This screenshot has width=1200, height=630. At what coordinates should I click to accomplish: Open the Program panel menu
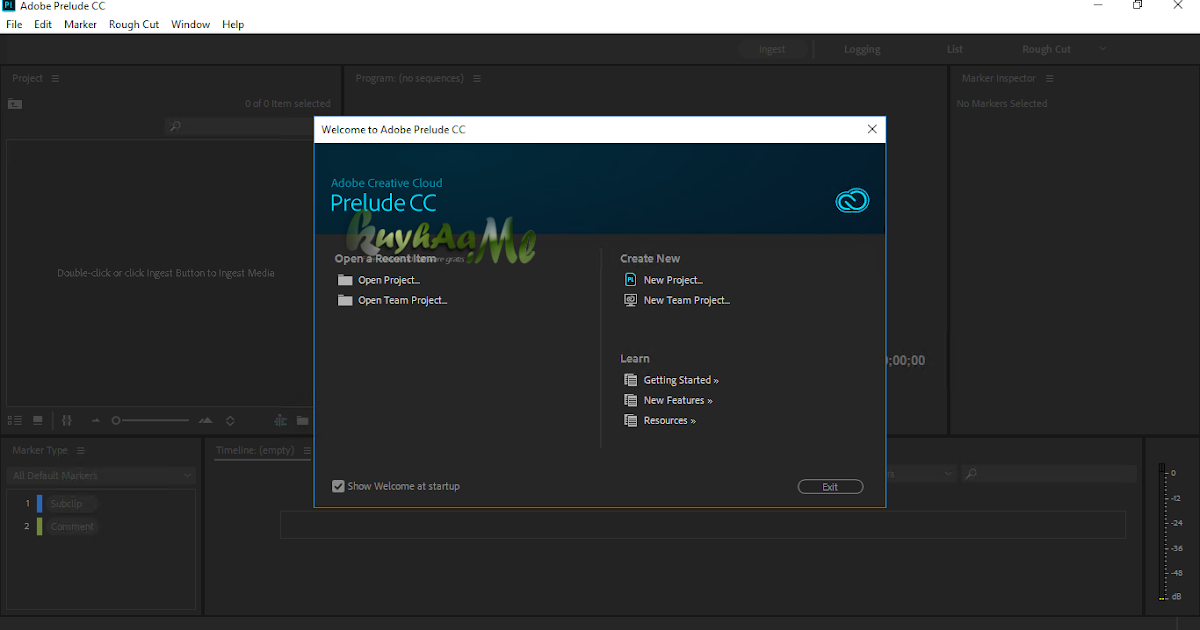477,77
